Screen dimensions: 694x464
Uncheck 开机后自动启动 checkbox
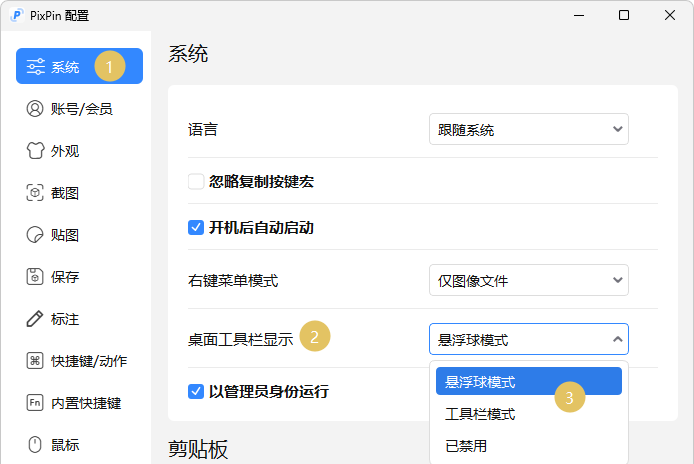196,228
